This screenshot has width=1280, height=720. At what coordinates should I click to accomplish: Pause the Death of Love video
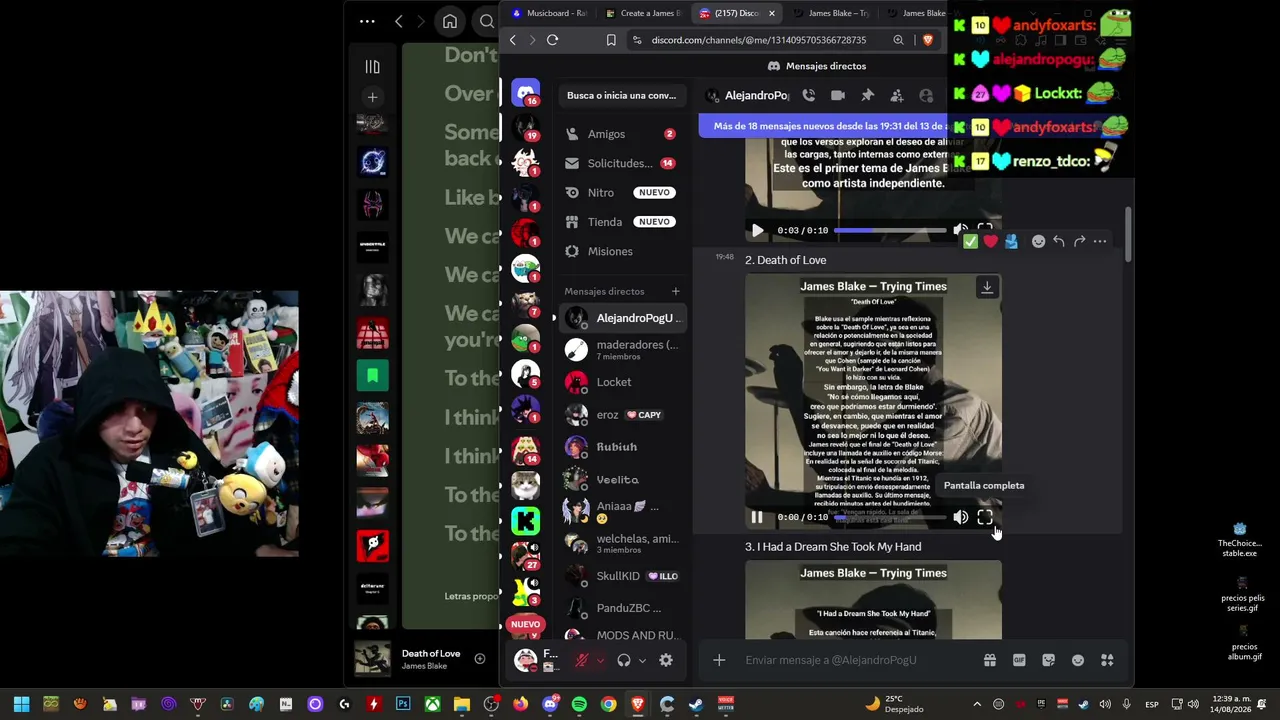(x=757, y=517)
